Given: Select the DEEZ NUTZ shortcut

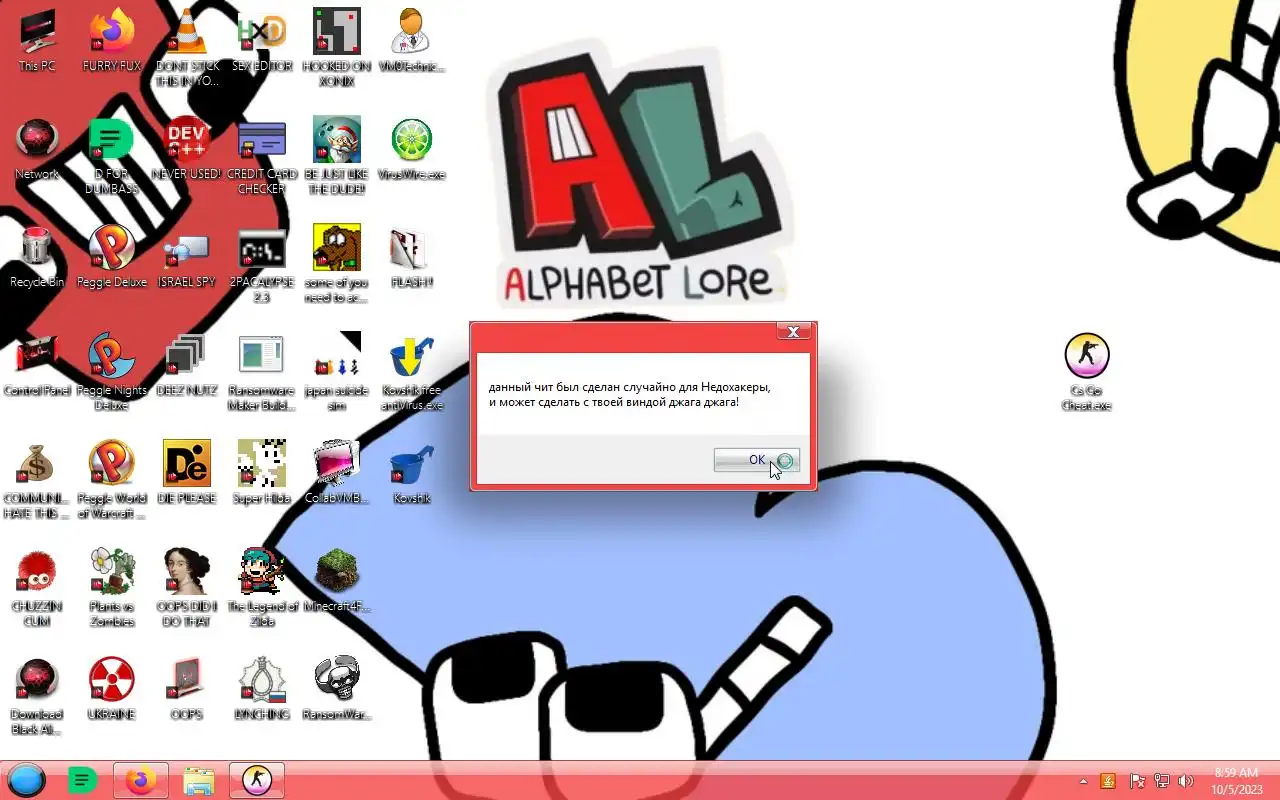Looking at the screenshot, I should [187, 364].
